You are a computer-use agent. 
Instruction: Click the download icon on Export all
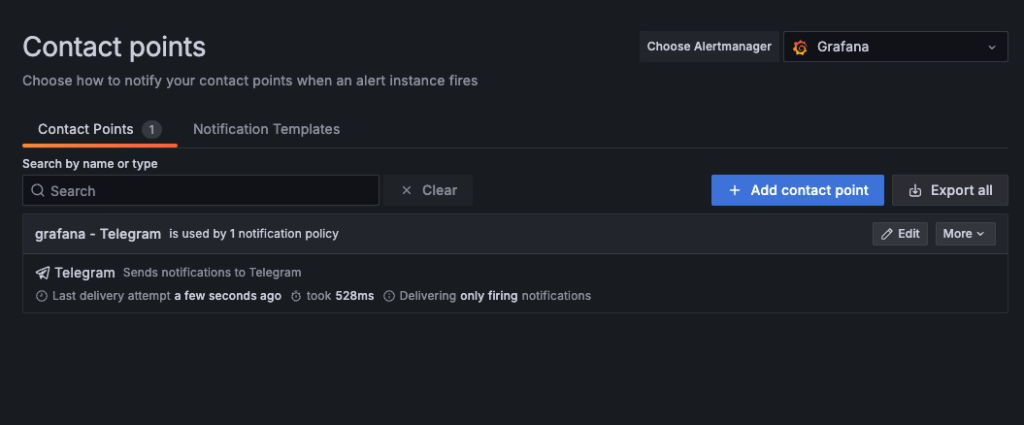[x=916, y=191]
